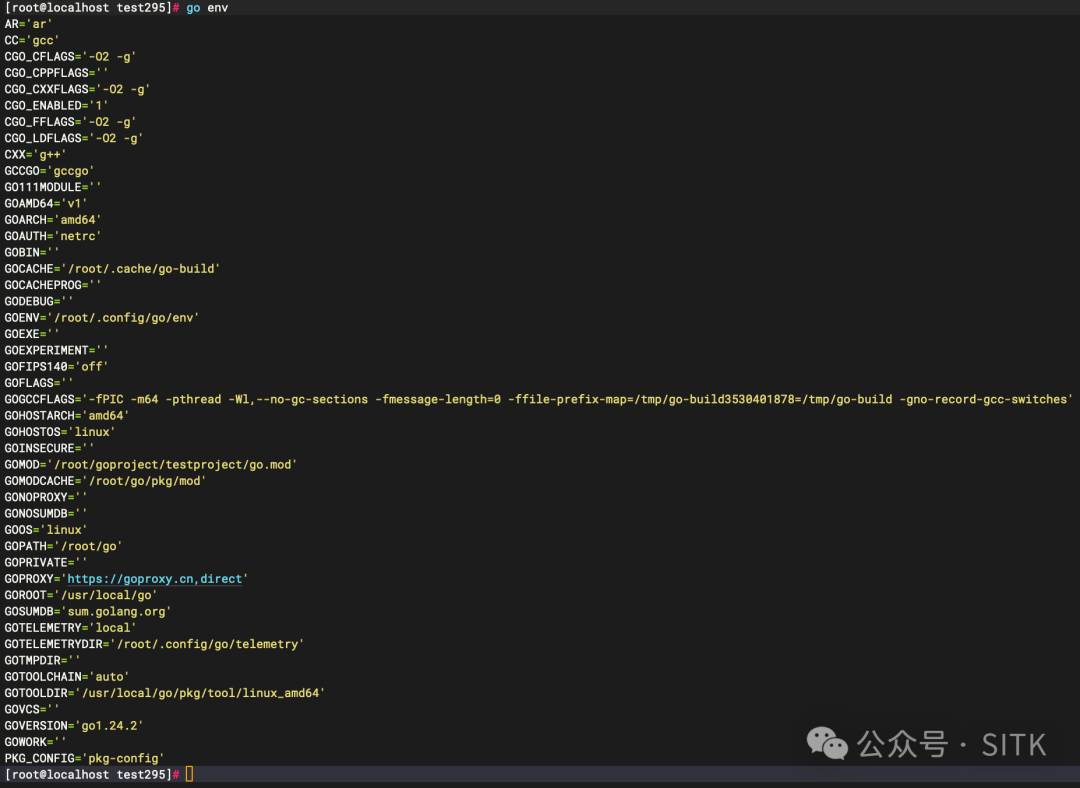Open the https://goproxy.cn,direct link
The width and height of the screenshot is (1080, 788).
[x=156, y=579]
